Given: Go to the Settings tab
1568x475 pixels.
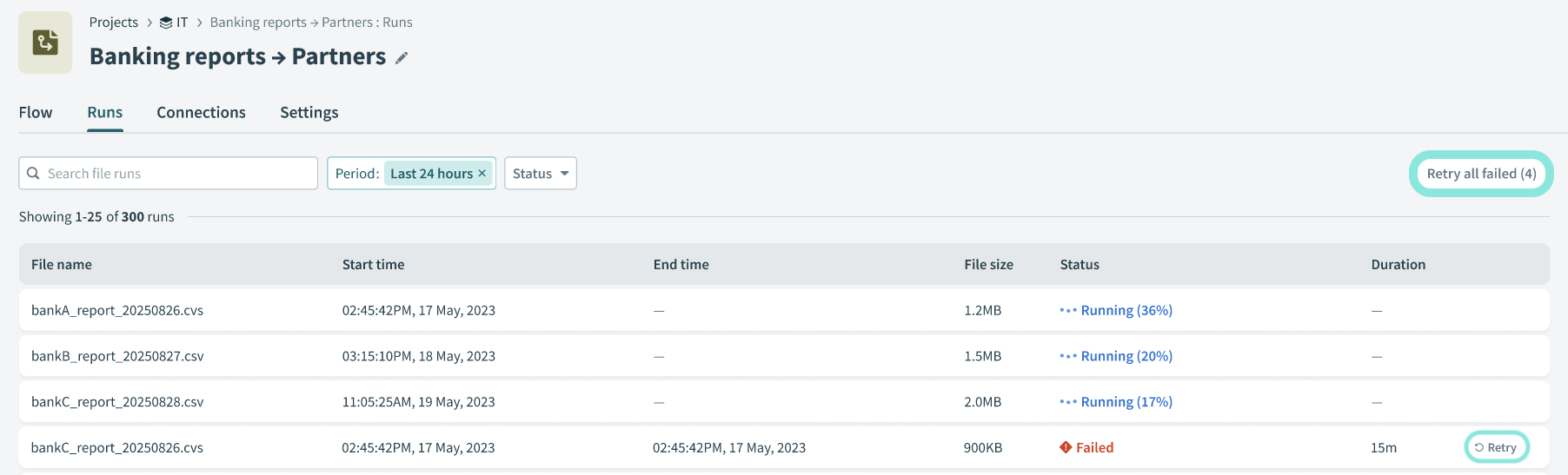Looking at the screenshot, I should pos(309,113).
